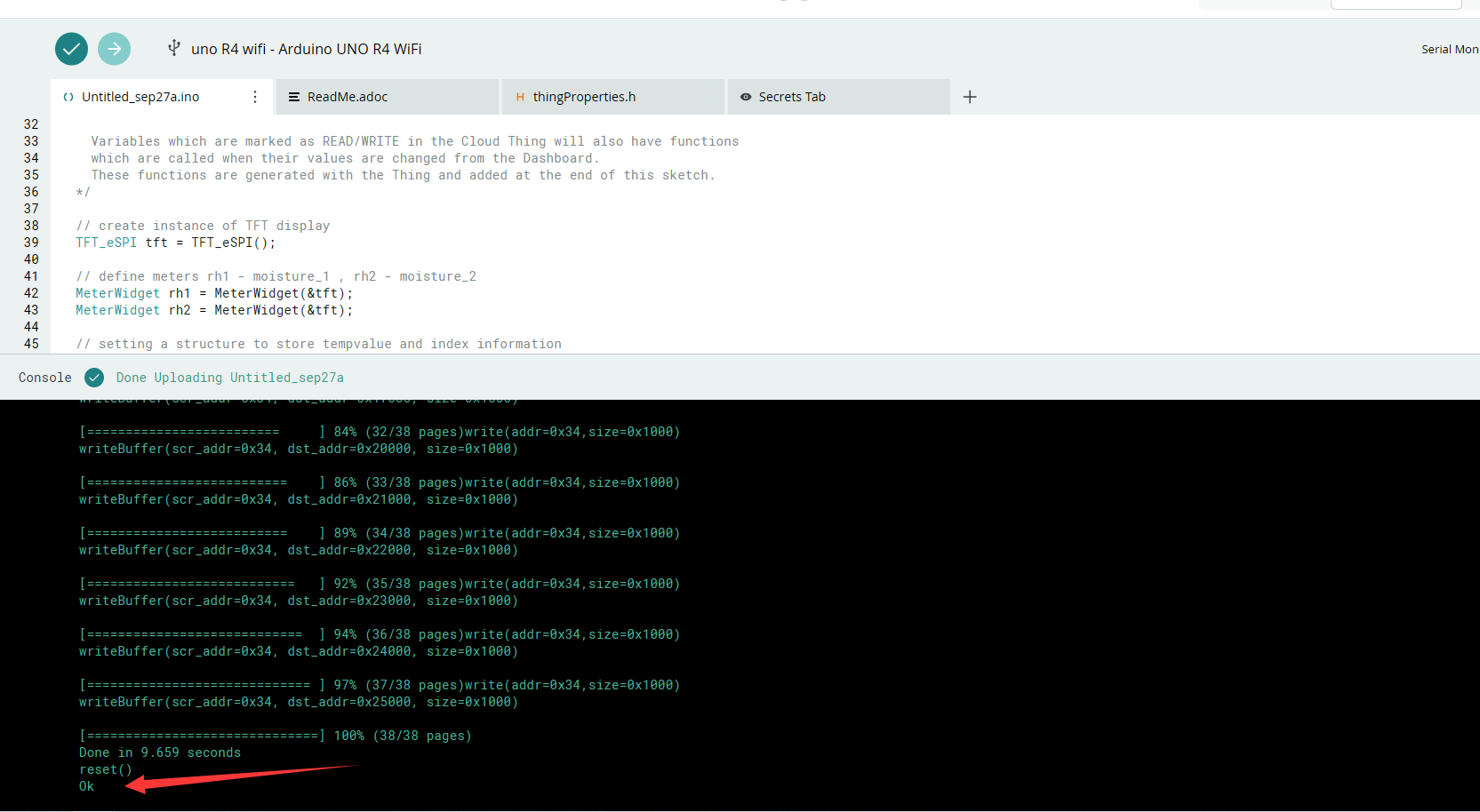Click console progress line '92% (35/38 pages)'

pos(380,584)
